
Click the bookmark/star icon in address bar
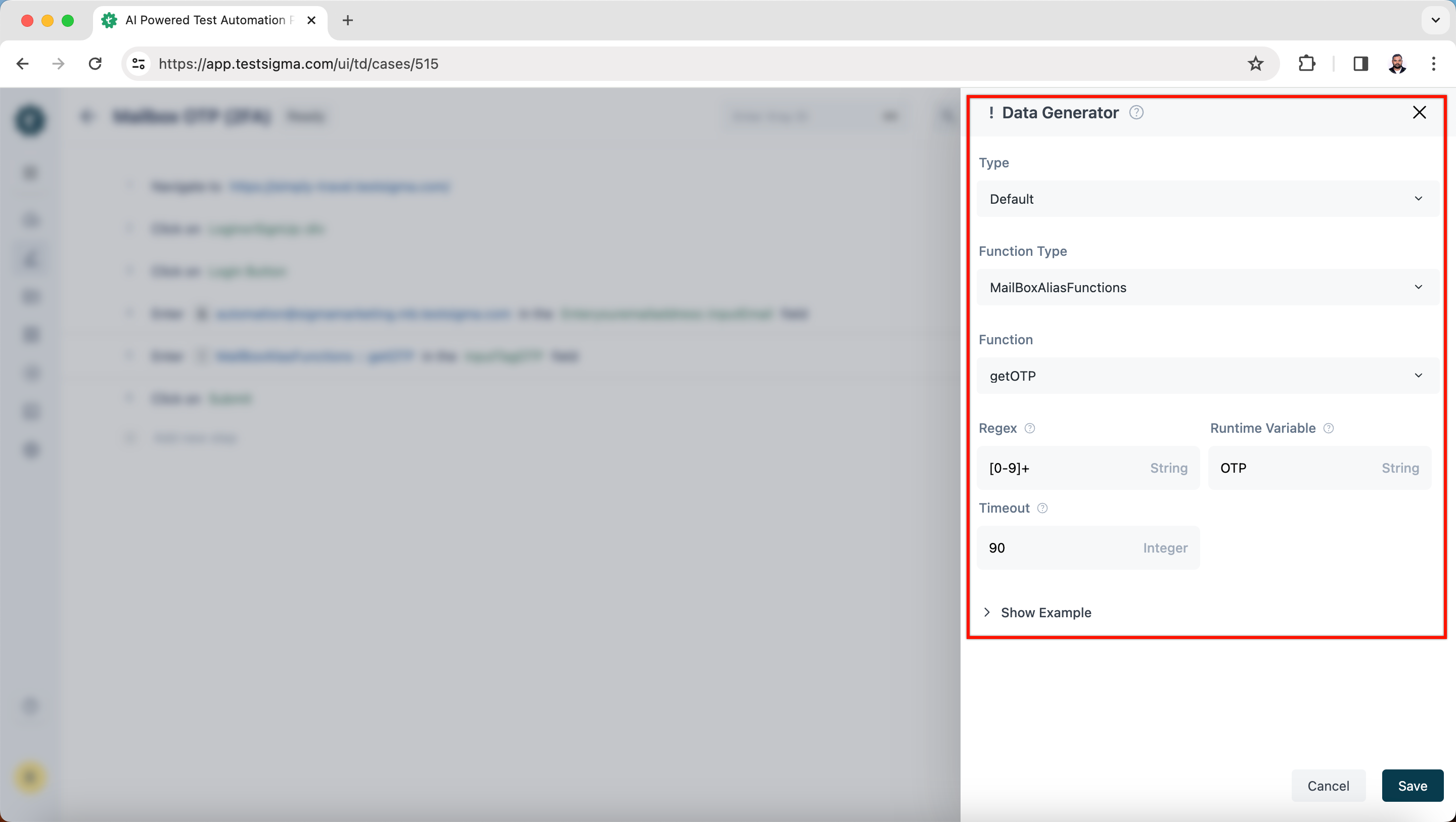(x=1257, y=64)
